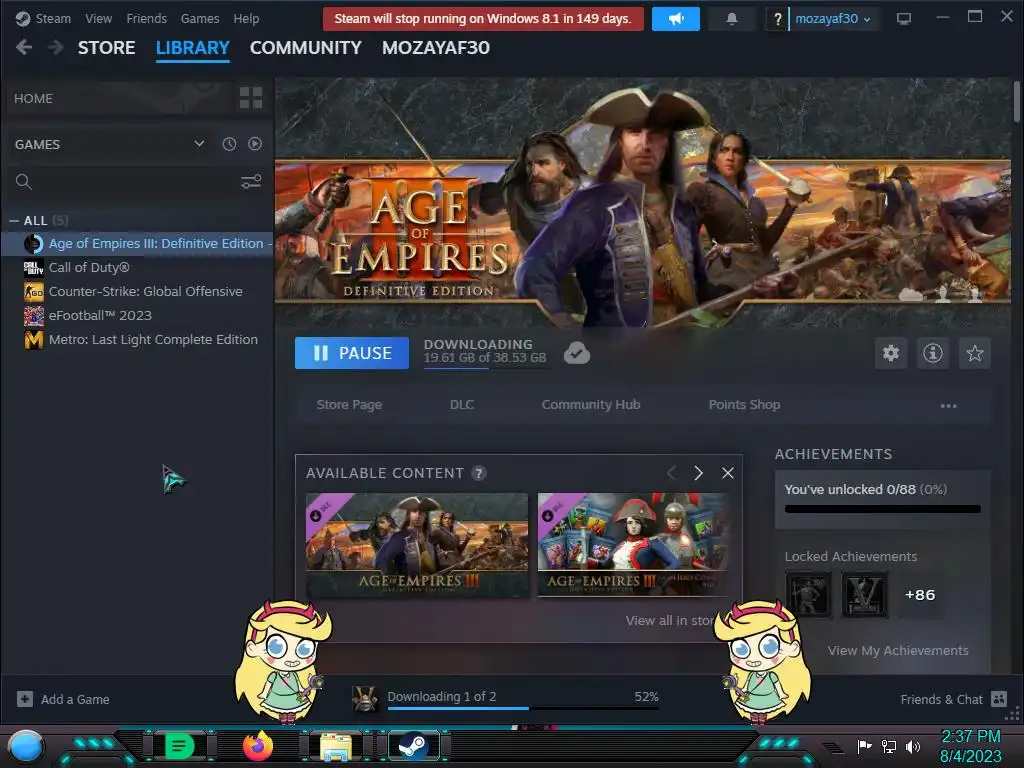Open the Help menu

tap(246, 18)
